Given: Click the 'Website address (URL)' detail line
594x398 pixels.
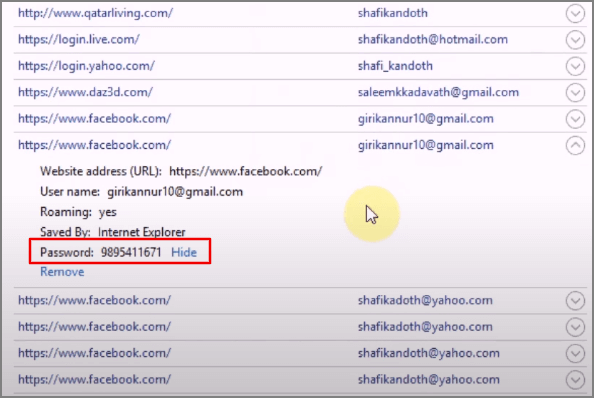Looking at the screenshot, I should click(x=181, y=172).
